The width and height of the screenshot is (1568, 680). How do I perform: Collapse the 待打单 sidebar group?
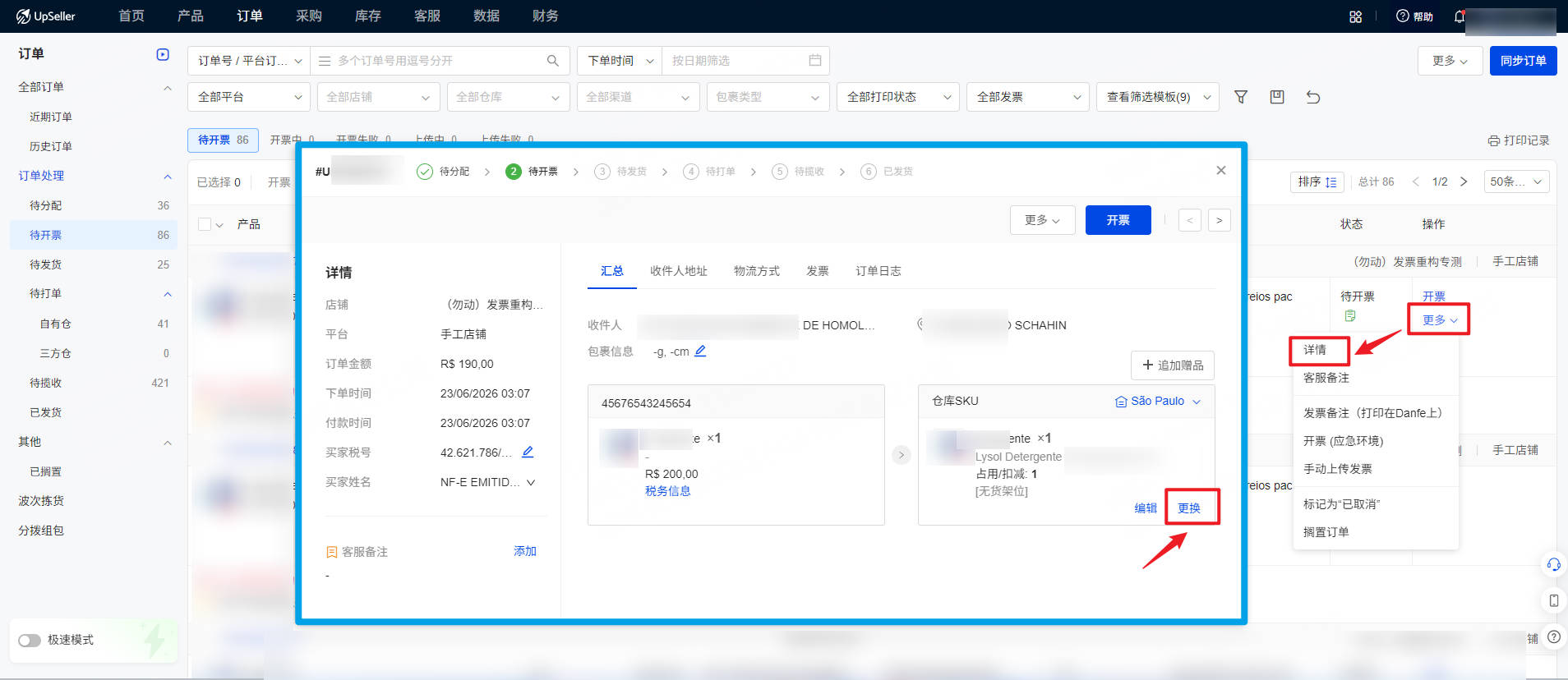pyautogui.click(x=168, y=294)
